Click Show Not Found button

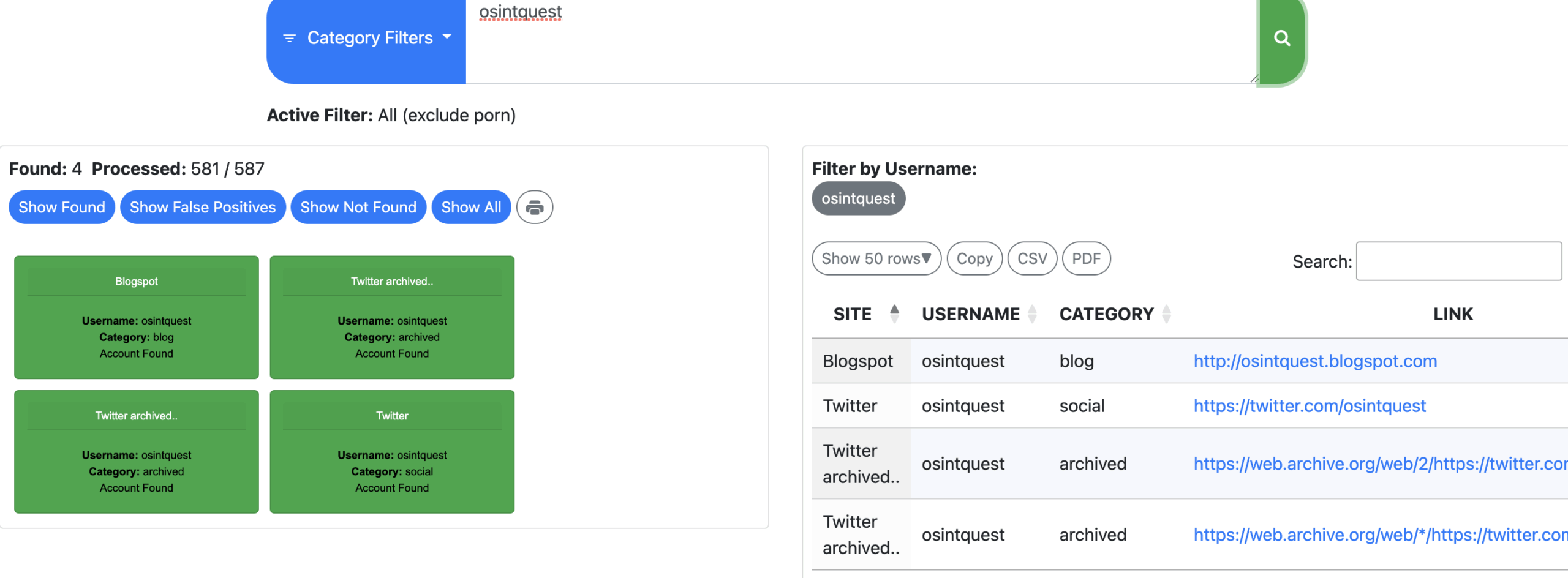click(x=358, y=208)
